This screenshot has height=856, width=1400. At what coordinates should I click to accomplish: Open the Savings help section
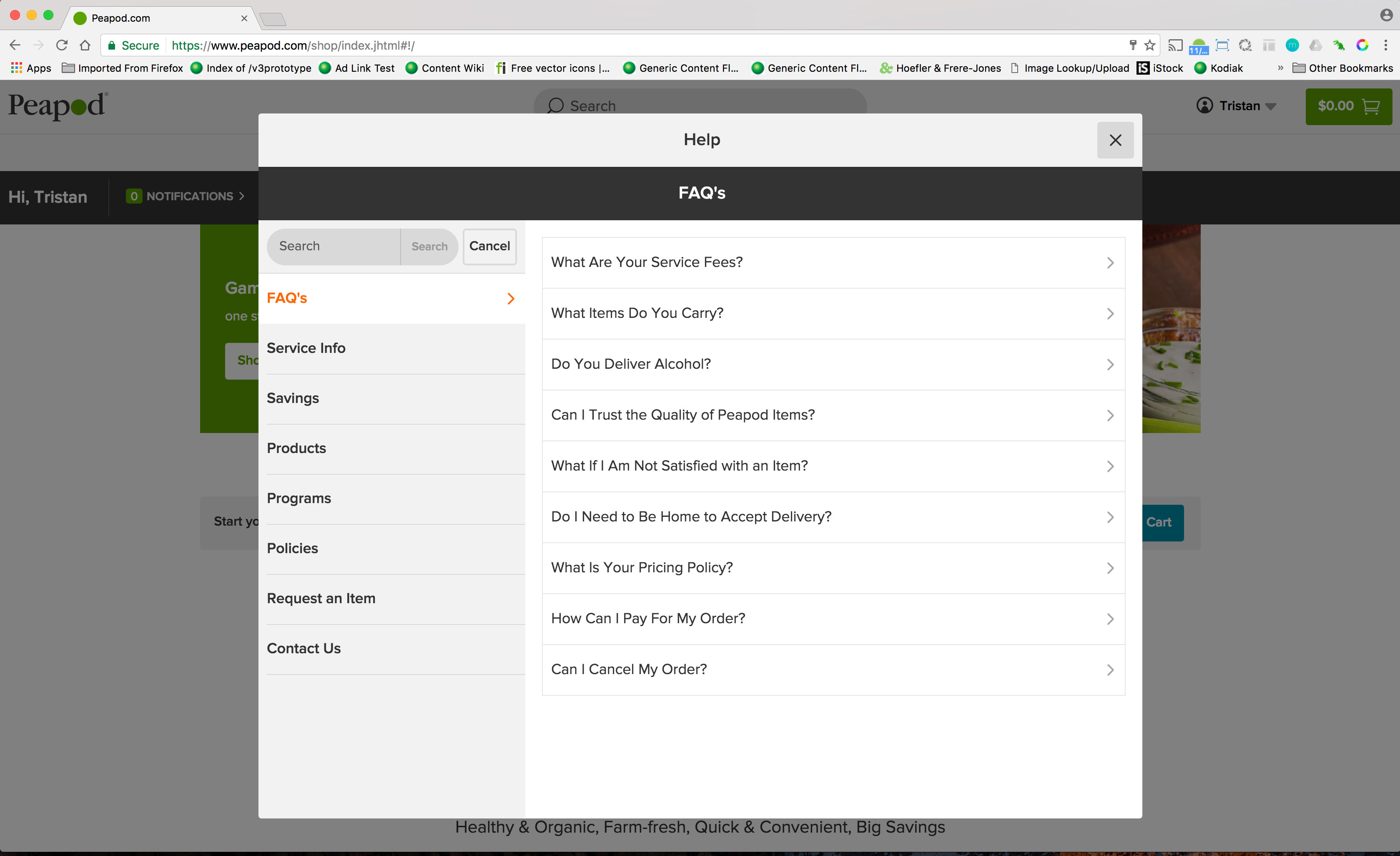[x=391, y=398]
